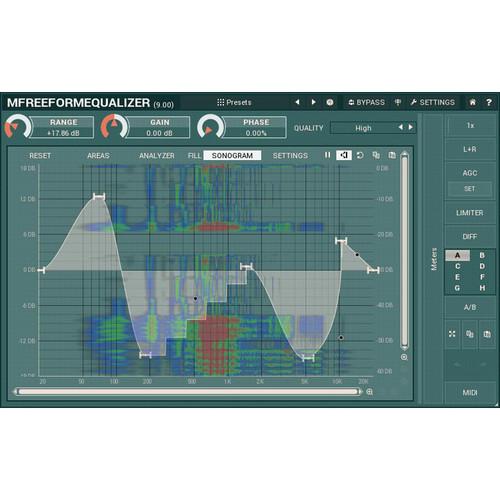Select the bottom EQ node near 5K
The image size is (500, 500).
pyautogui.click(x=308, y=358)
